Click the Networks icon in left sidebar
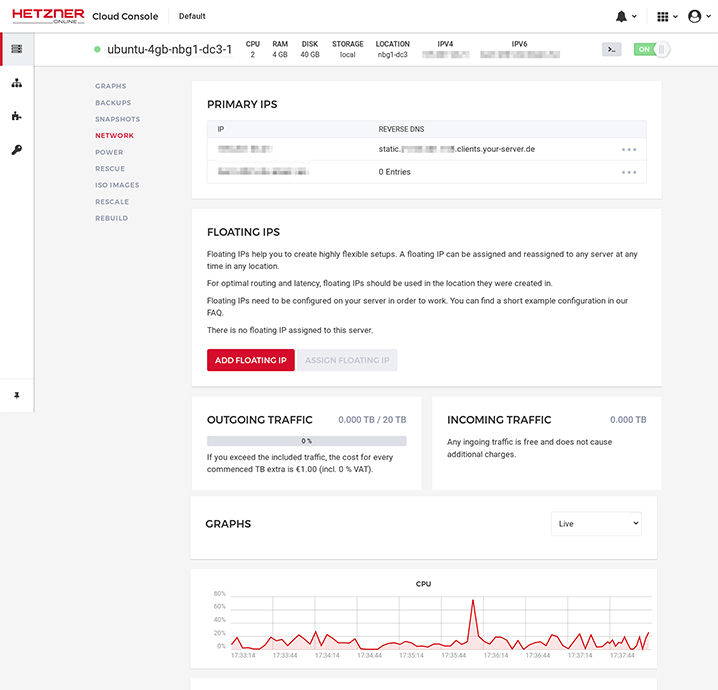 tap(17, 82)
